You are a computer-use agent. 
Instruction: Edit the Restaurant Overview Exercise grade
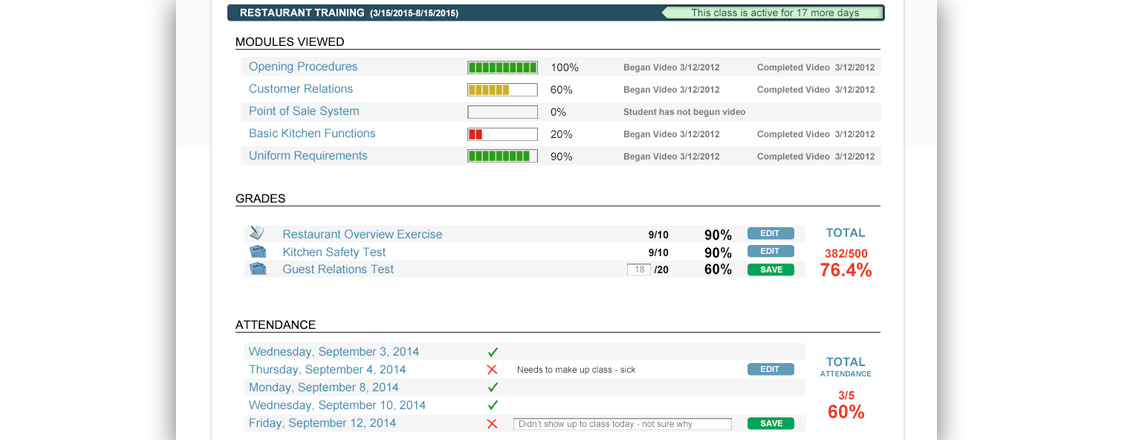coord(770,234)
